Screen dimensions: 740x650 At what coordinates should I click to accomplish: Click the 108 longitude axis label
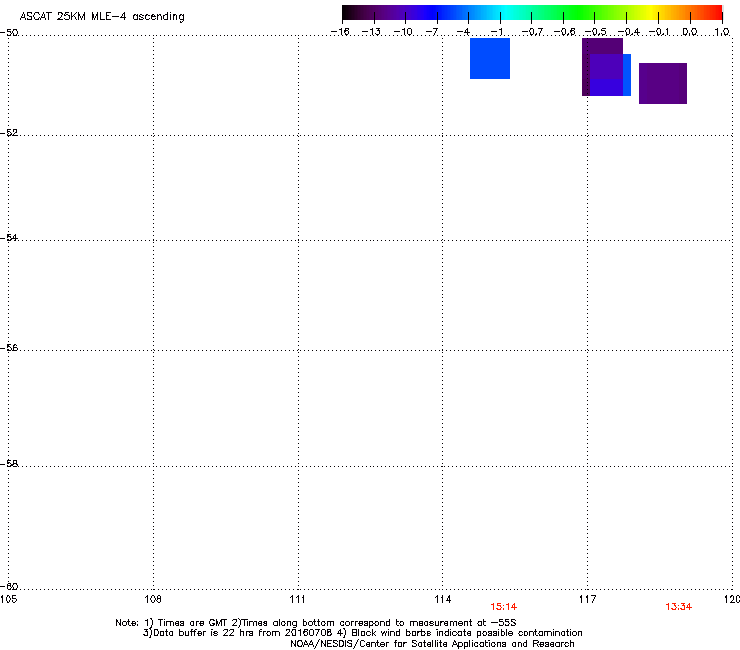pyautogui.click(x=153, y=599)
